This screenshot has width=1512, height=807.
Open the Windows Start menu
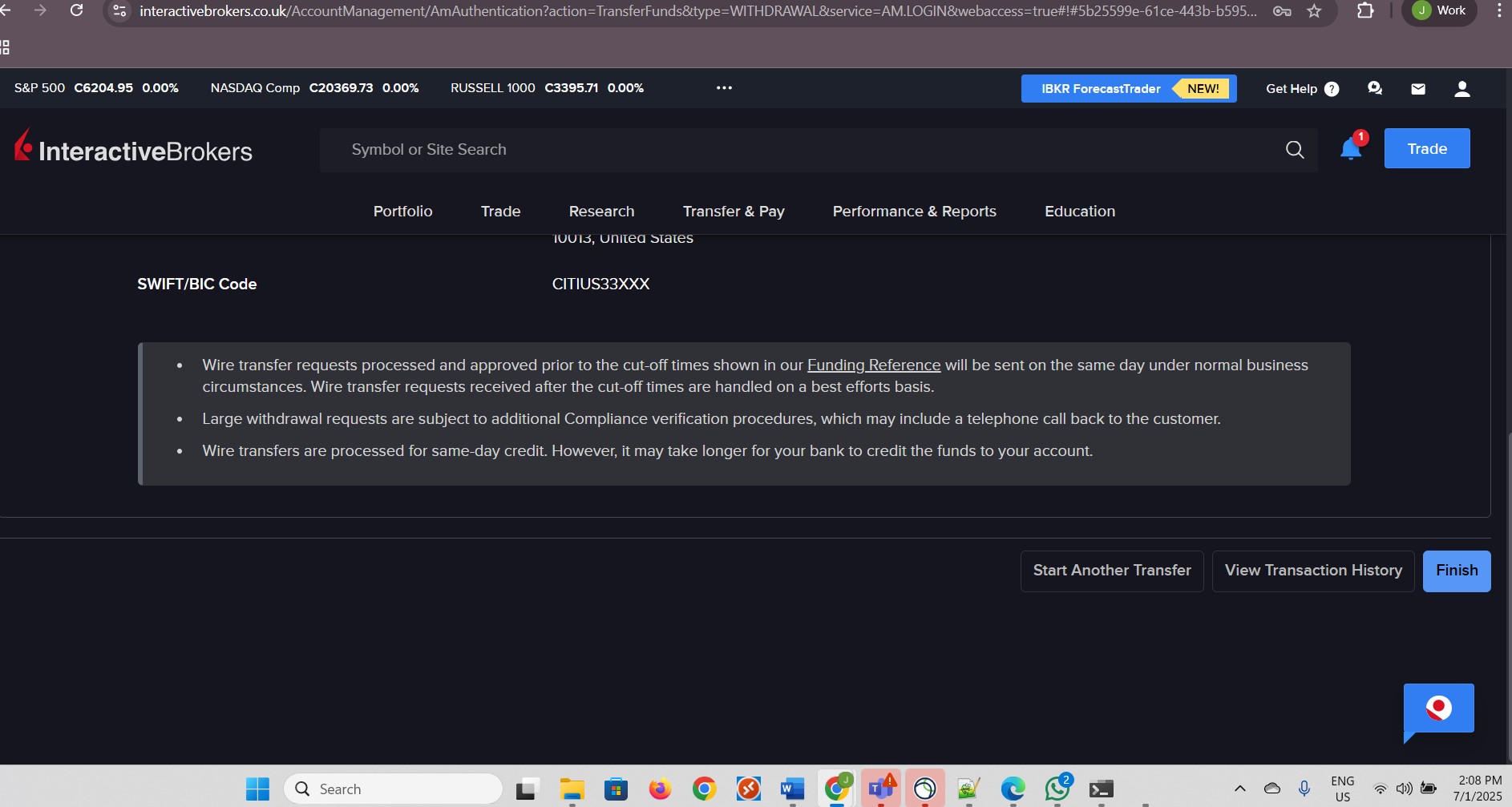(x=257, y=789)
